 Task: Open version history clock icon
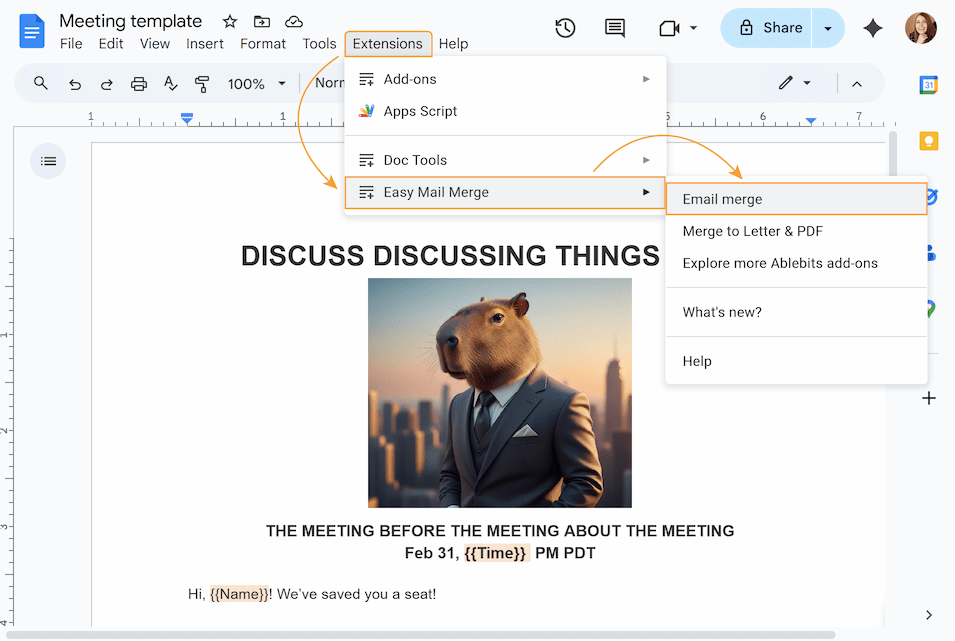pos(565,28)
